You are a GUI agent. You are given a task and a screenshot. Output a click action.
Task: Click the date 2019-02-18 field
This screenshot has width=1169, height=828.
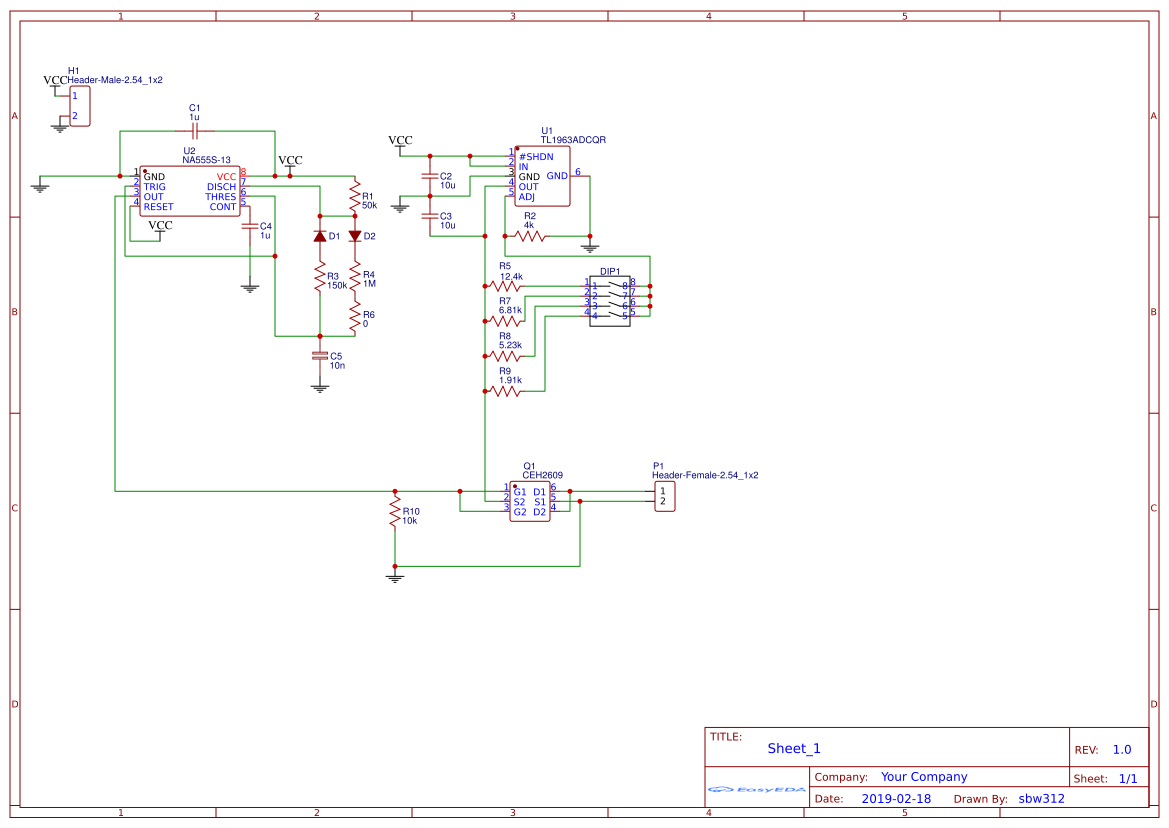(896, 798)
